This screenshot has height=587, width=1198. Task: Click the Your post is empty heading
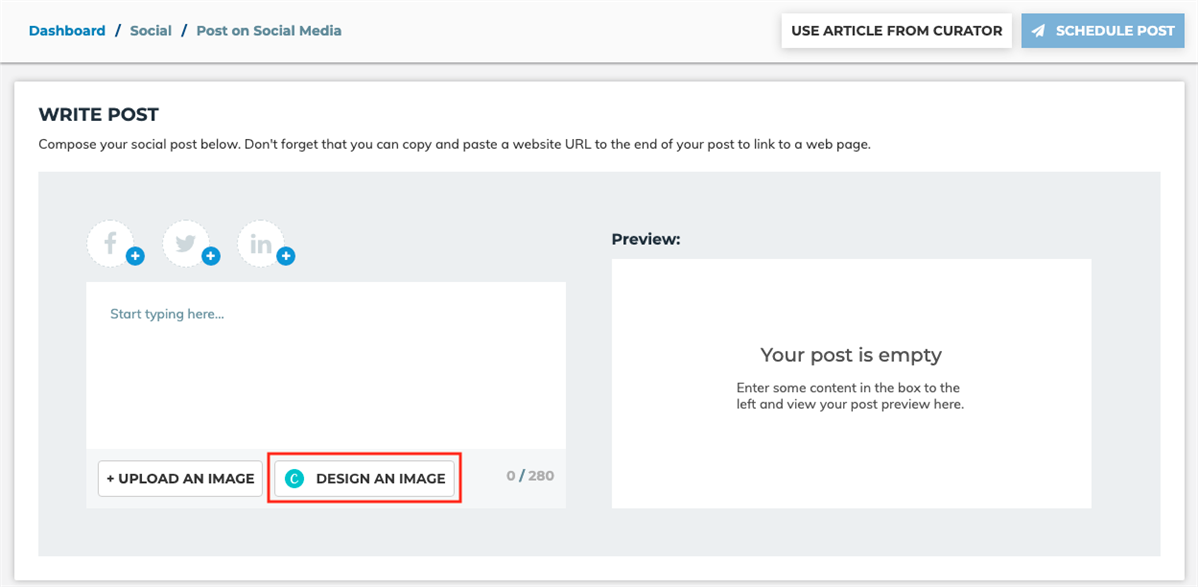(x=851, y=355)
